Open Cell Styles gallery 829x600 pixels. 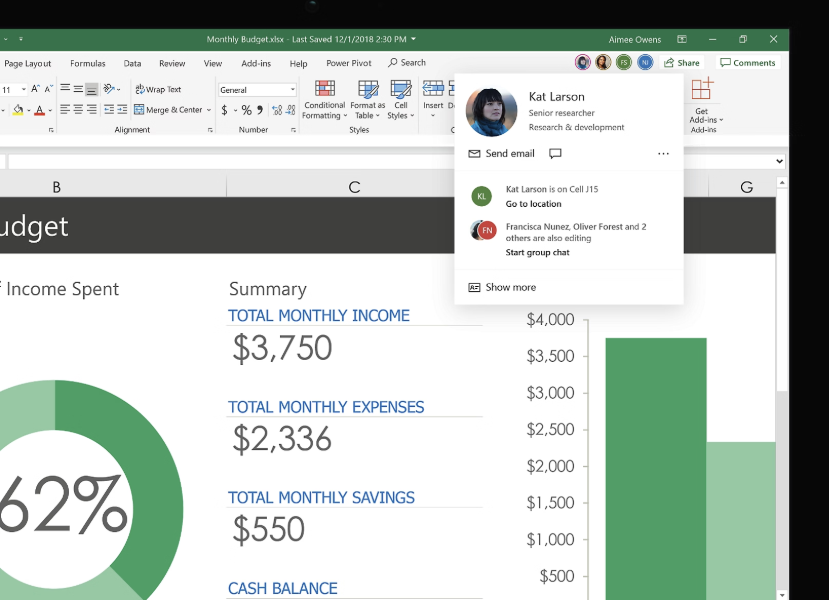tap(401, 100)
